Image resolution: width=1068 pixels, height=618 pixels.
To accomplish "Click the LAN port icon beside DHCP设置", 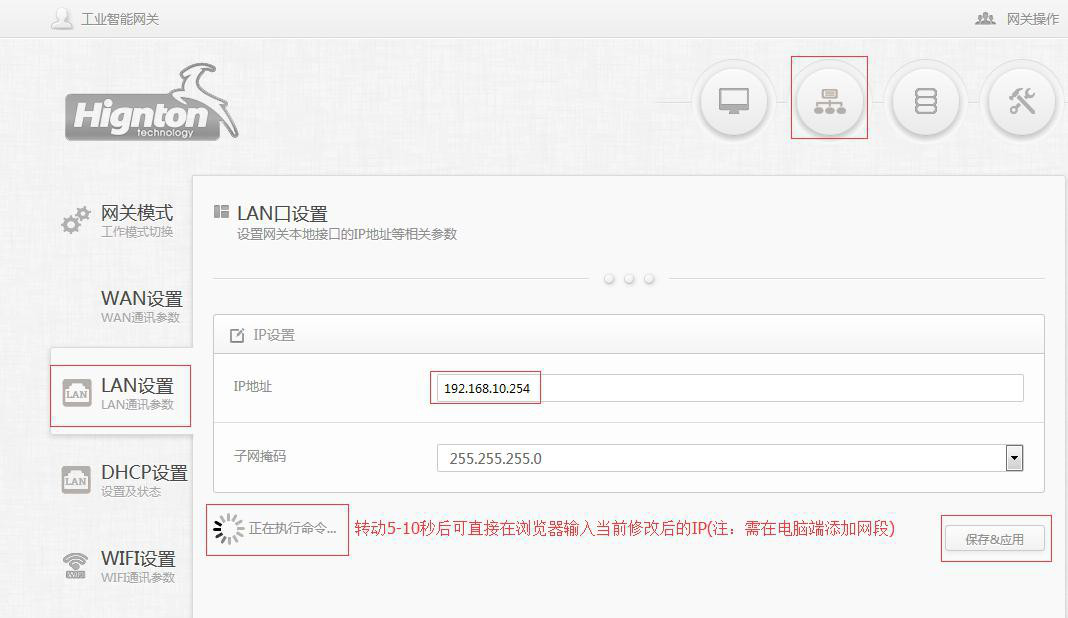I will (76, 480).
